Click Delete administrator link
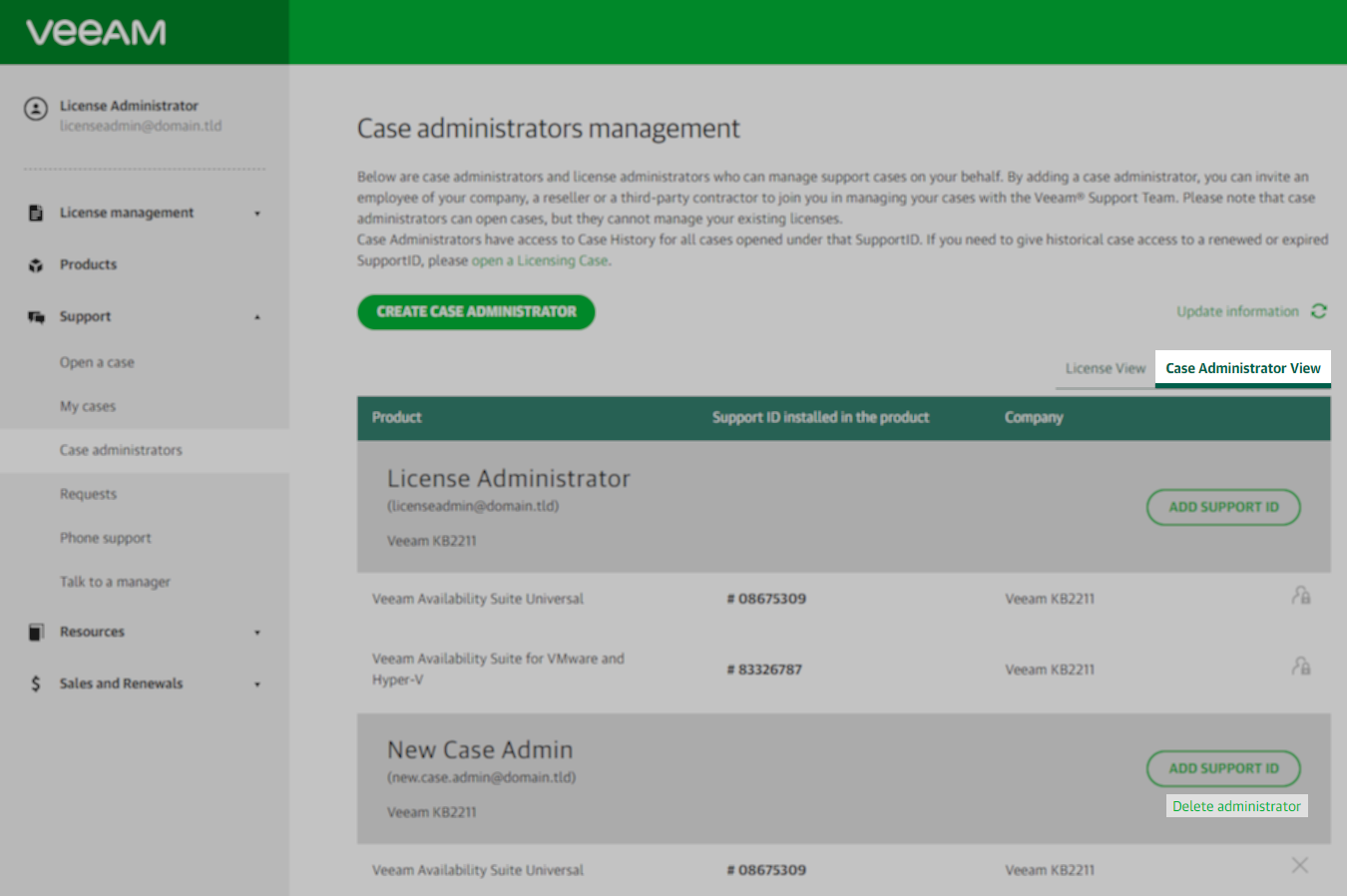The height and width of the screenshot is (896, 1347). [1236, 806]
